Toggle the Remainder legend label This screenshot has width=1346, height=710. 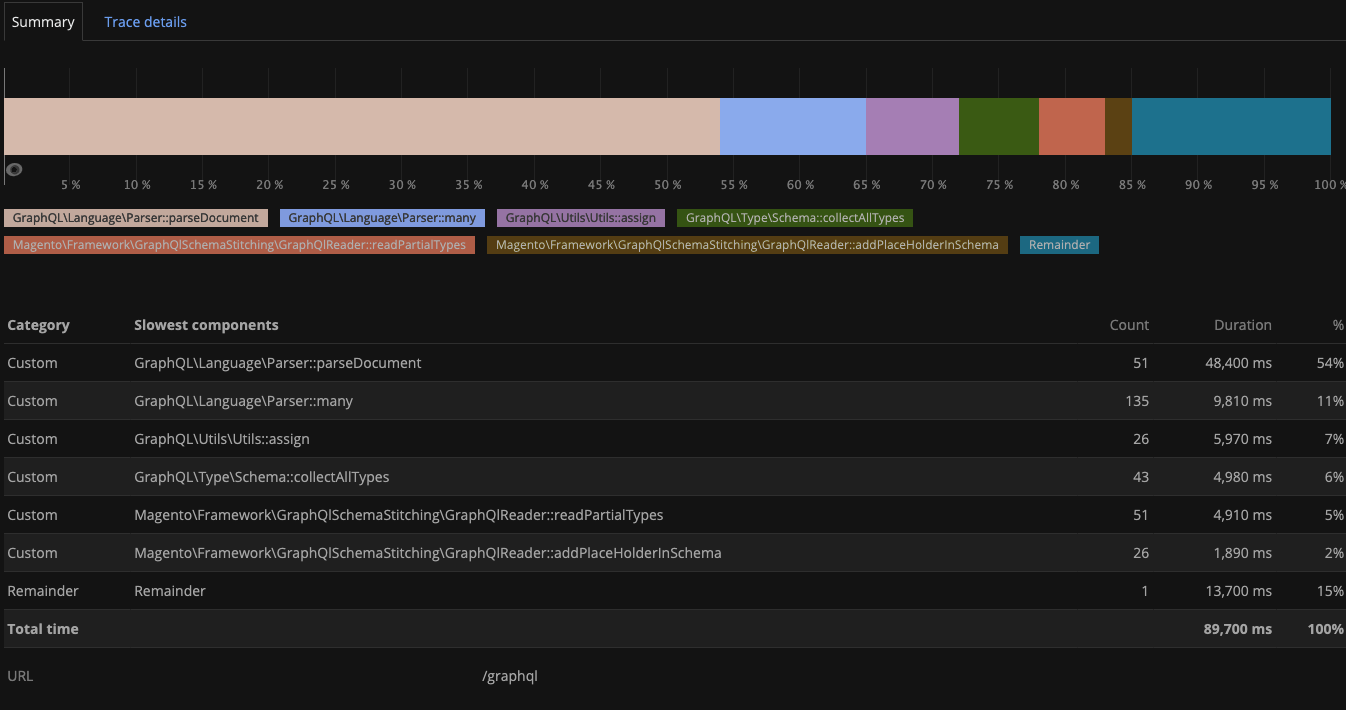coord(1059,245)
